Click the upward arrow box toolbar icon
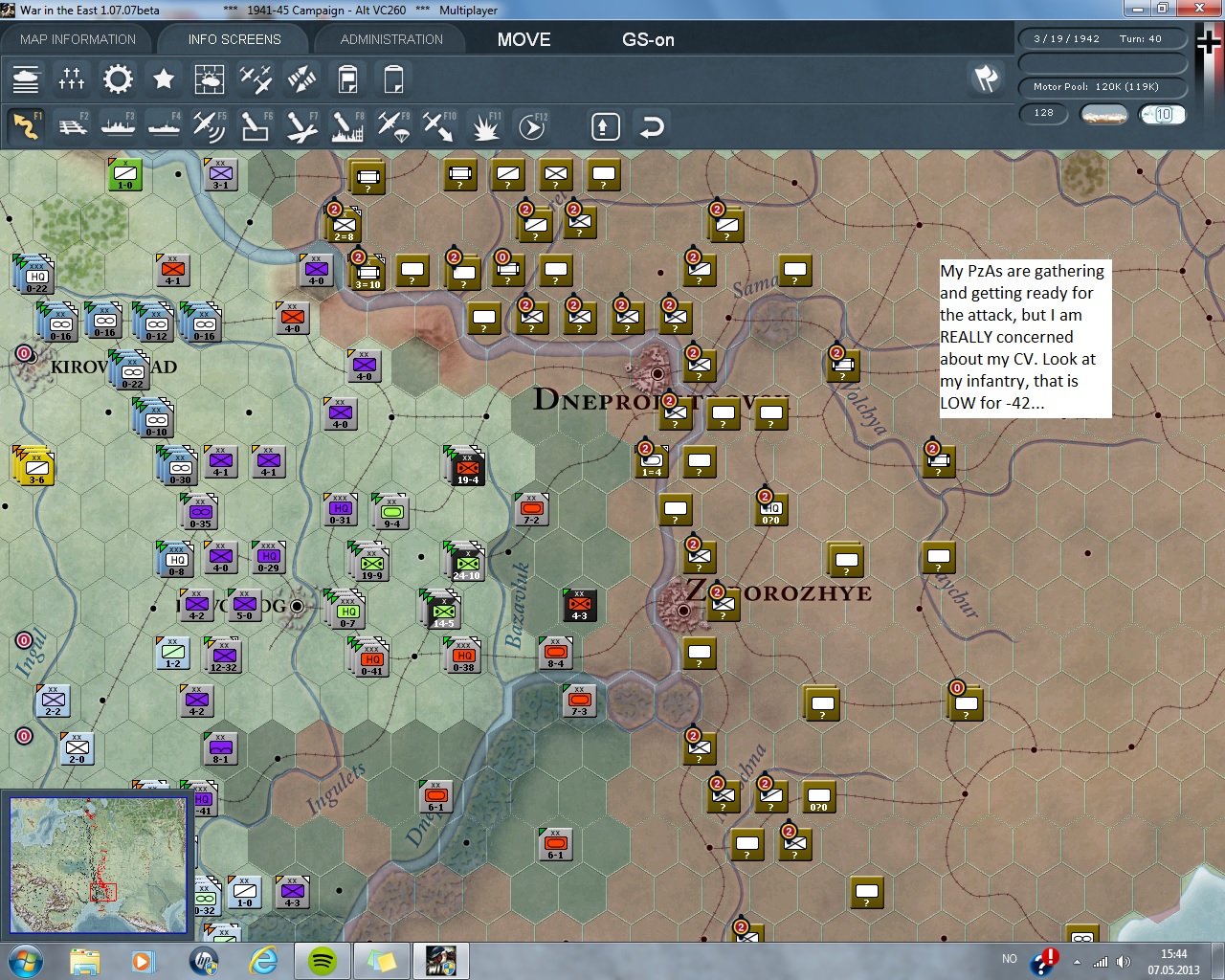Screen dimensions: 1225x980 [x=605, y=126]
